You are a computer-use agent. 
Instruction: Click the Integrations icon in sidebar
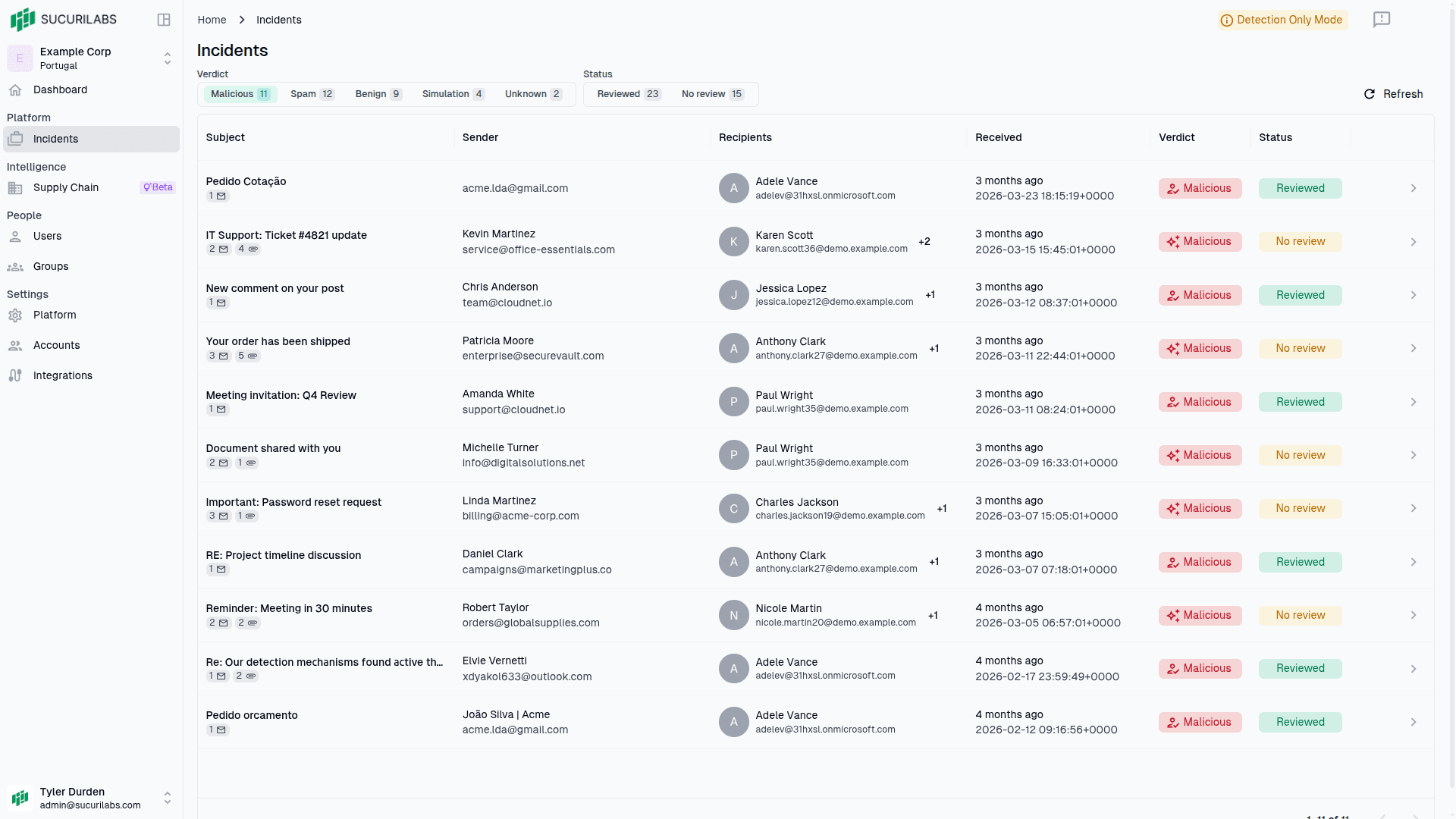coord(15,375)
